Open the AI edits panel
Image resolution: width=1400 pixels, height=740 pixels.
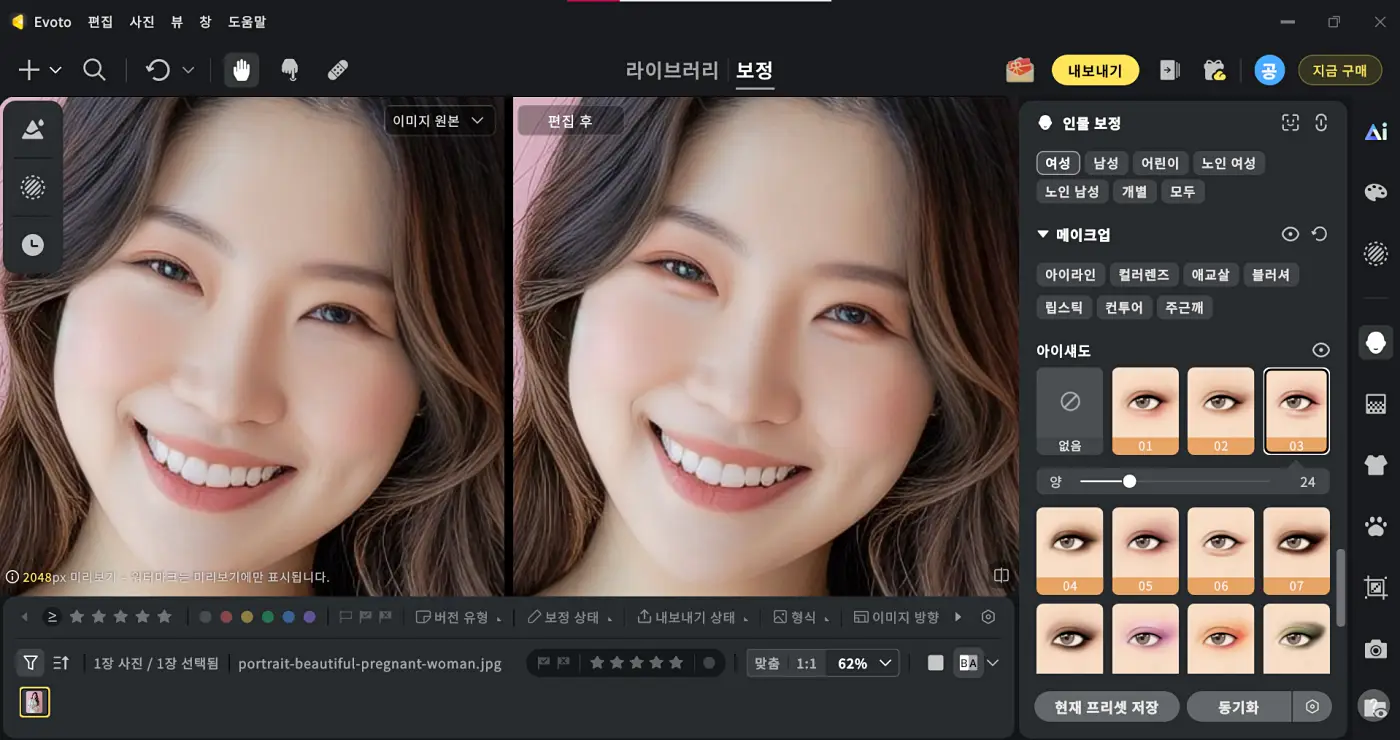(1376, 130)
